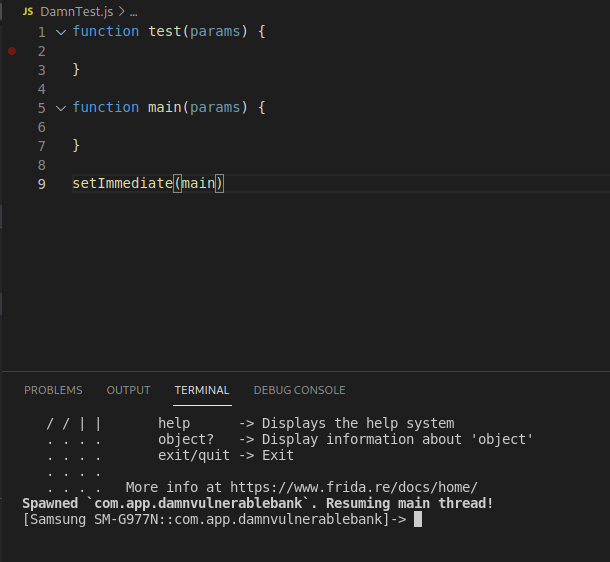Click the params parameter of test function
This screenshot has height=562, width=610.
click(214, 32)
